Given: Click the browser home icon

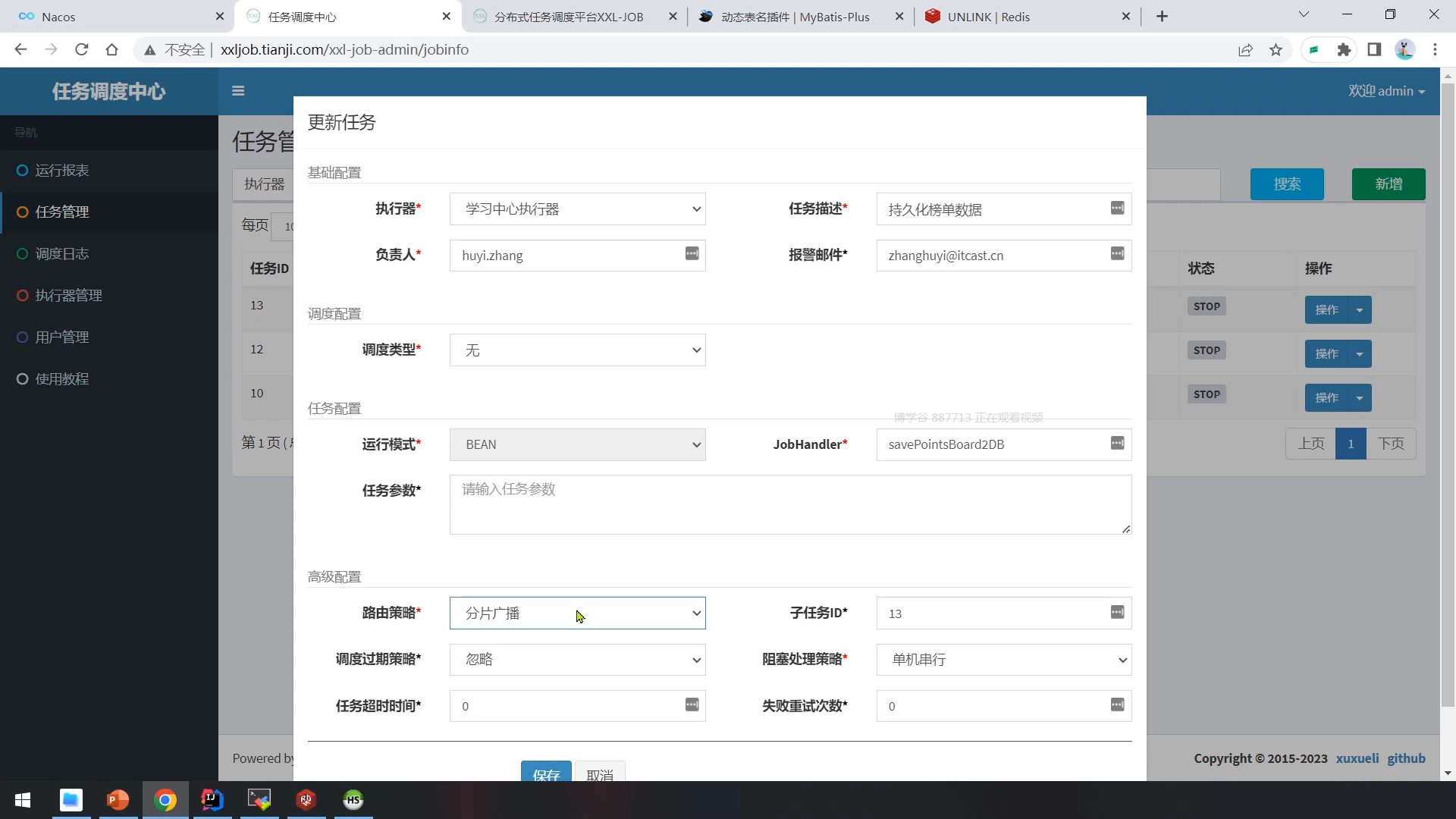Looking at the screenshot, I should 112,50.
